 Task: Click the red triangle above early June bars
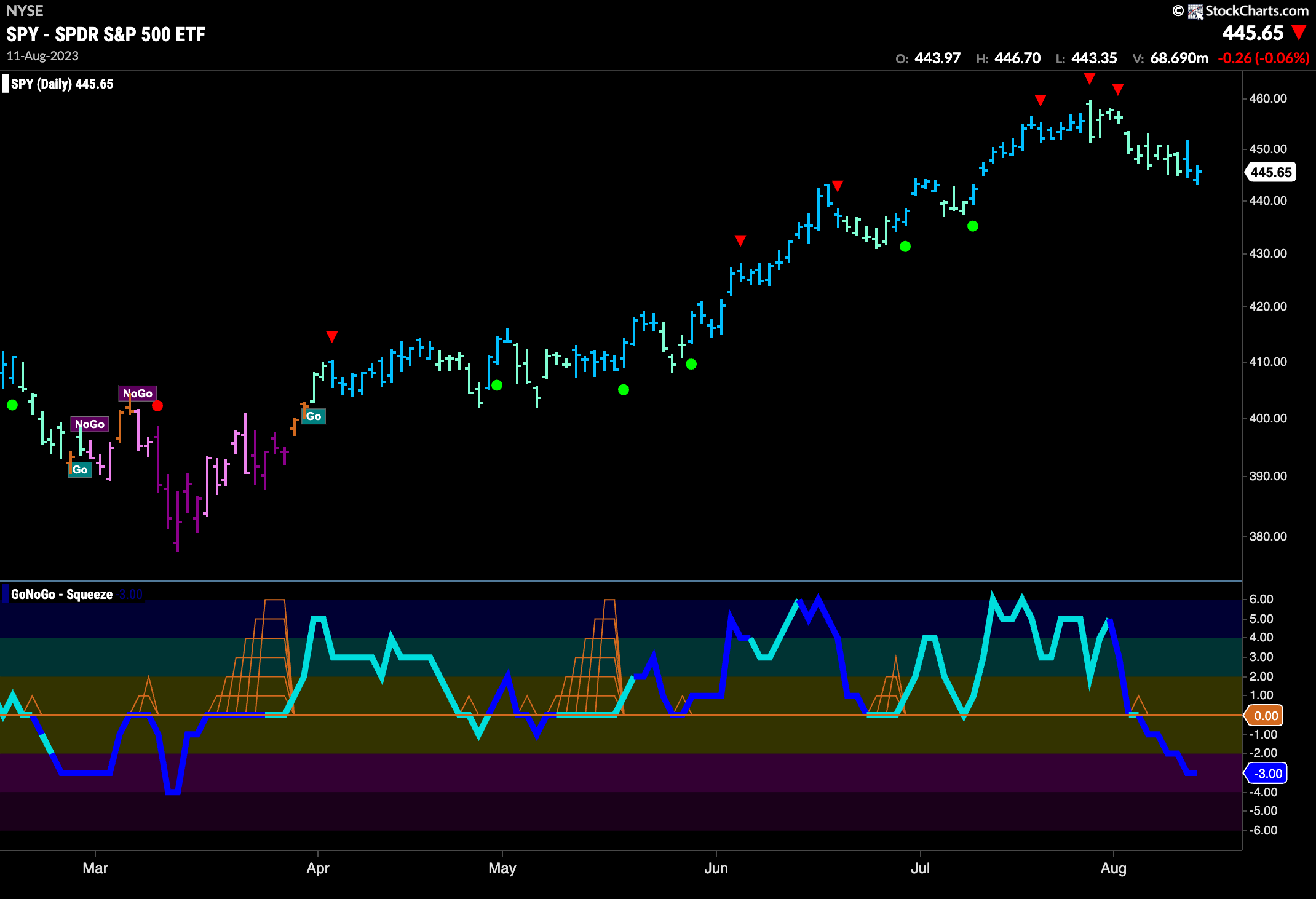coord(740,240)
